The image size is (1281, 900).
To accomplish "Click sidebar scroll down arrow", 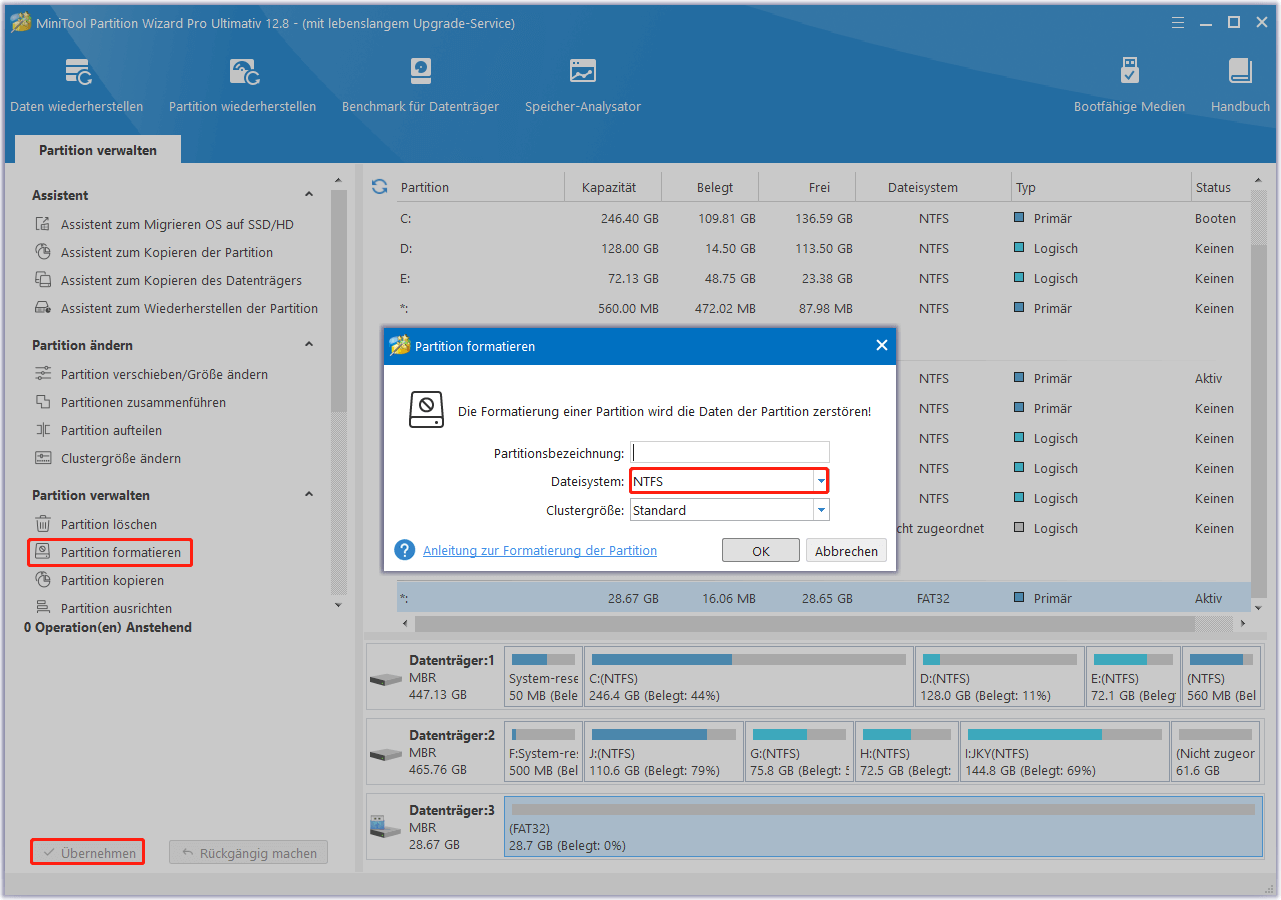I will click(x=338, y=604).
